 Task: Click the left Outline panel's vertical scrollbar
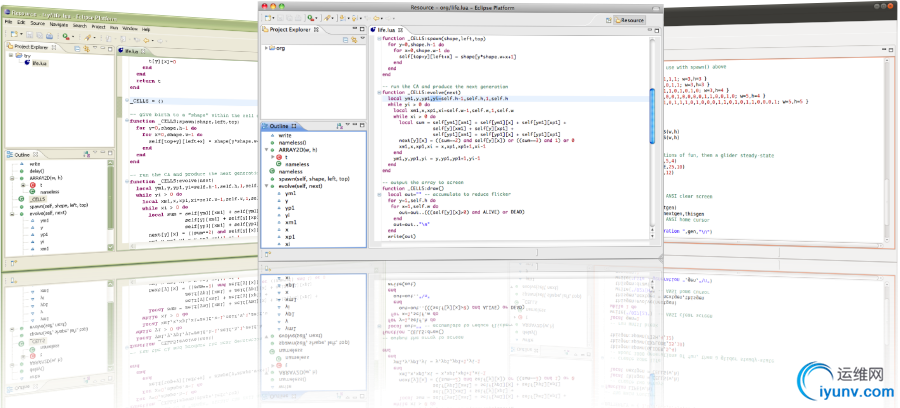coord(111,197)
